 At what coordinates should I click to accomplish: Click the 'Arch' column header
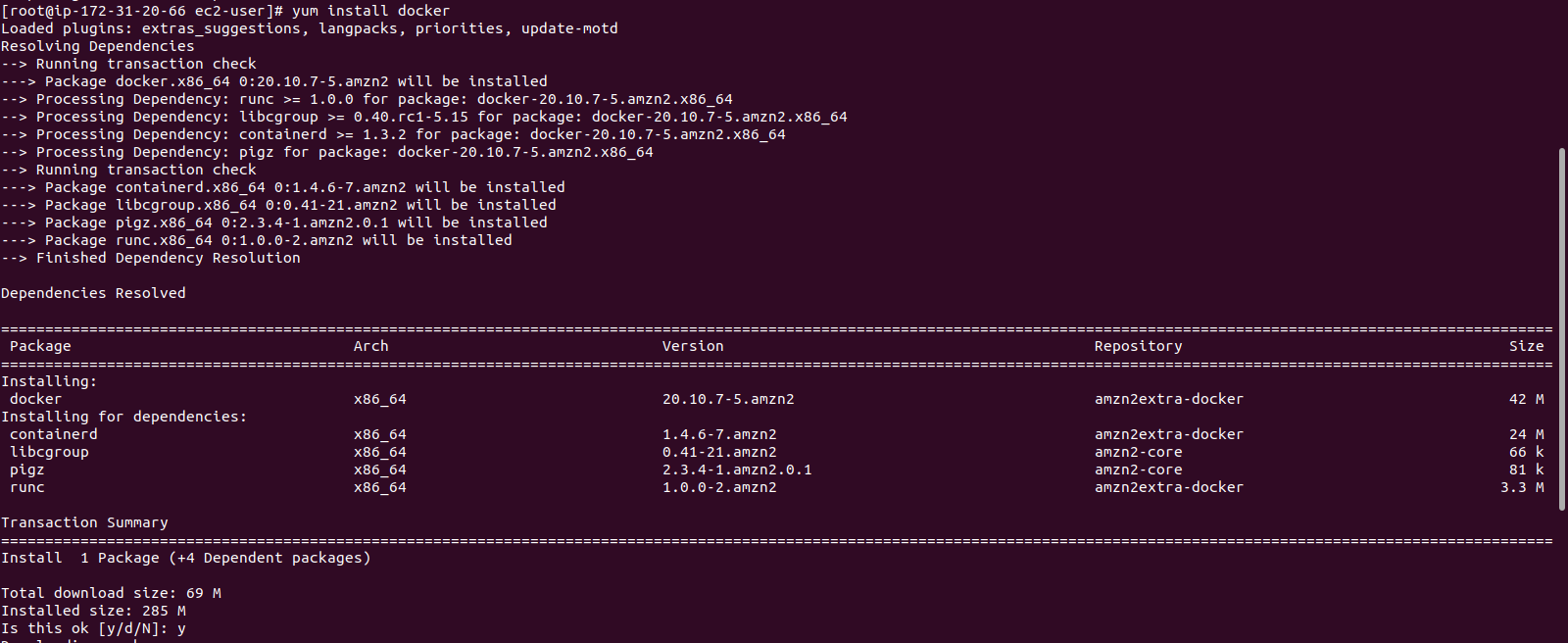[371, 346]
